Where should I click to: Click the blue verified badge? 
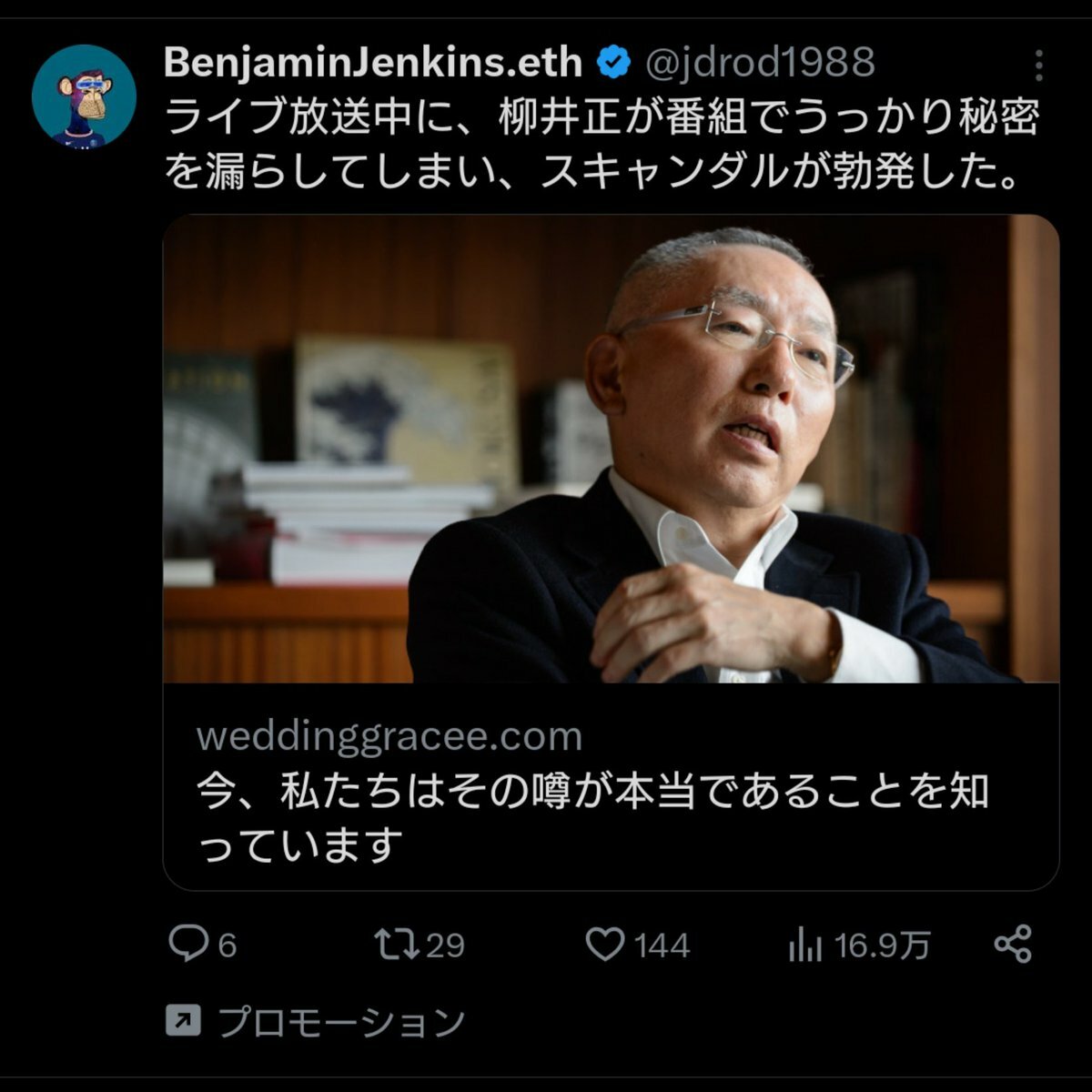(x=615, y=63)
